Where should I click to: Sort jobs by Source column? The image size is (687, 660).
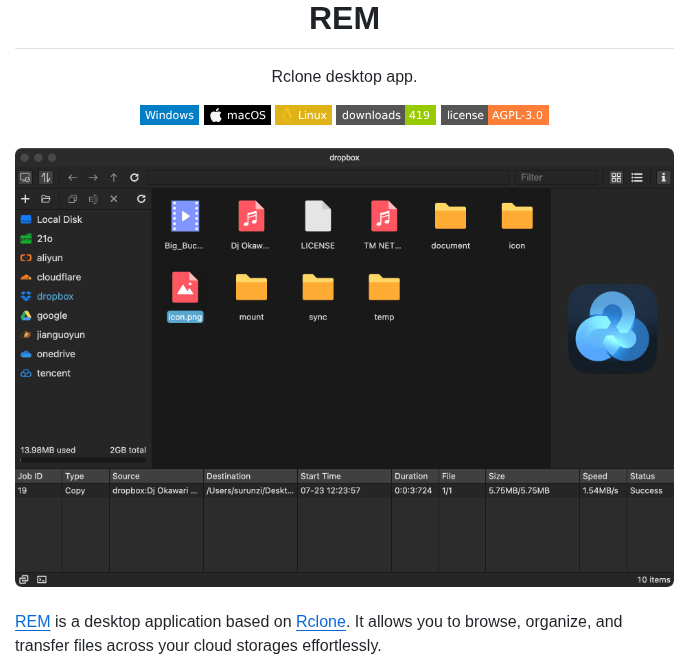click(156, 476)
